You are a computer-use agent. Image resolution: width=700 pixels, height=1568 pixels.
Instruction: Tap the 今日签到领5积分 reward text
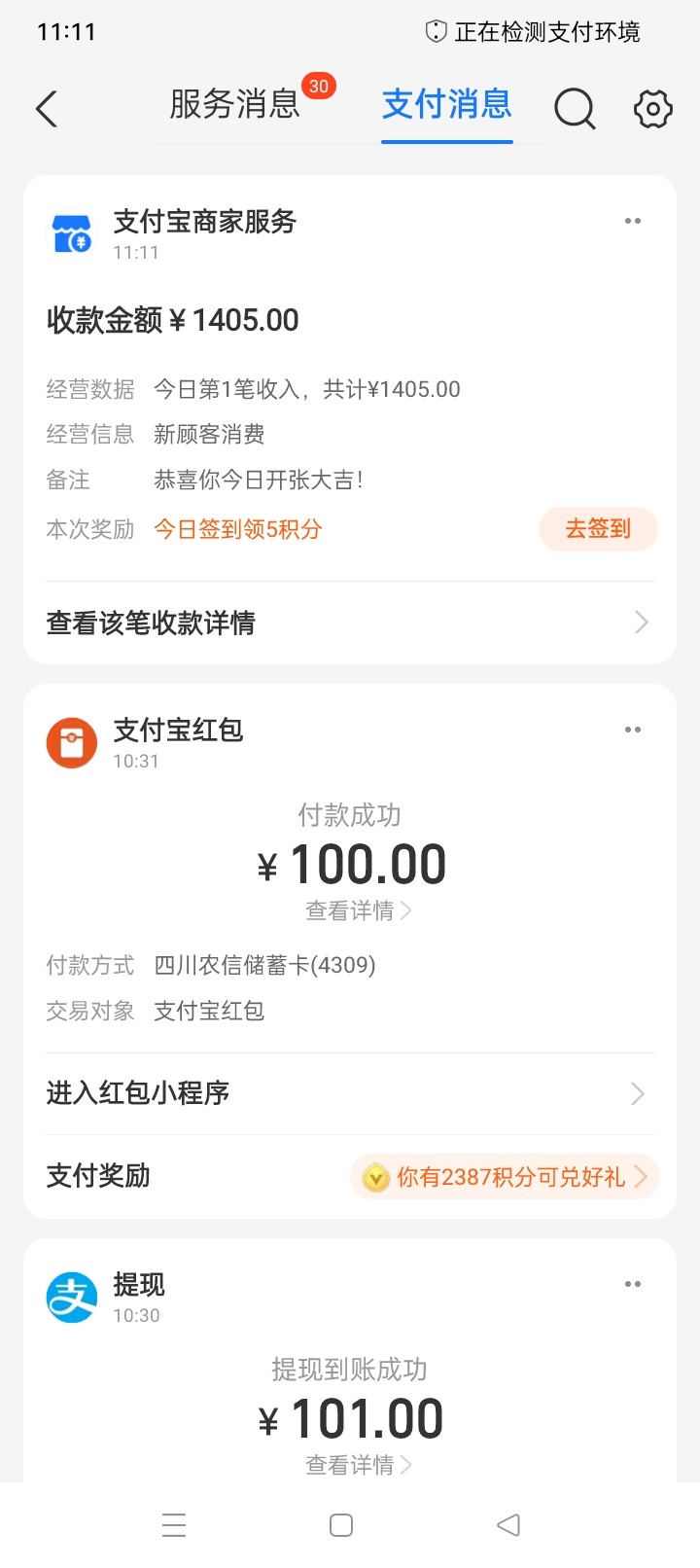238,529
